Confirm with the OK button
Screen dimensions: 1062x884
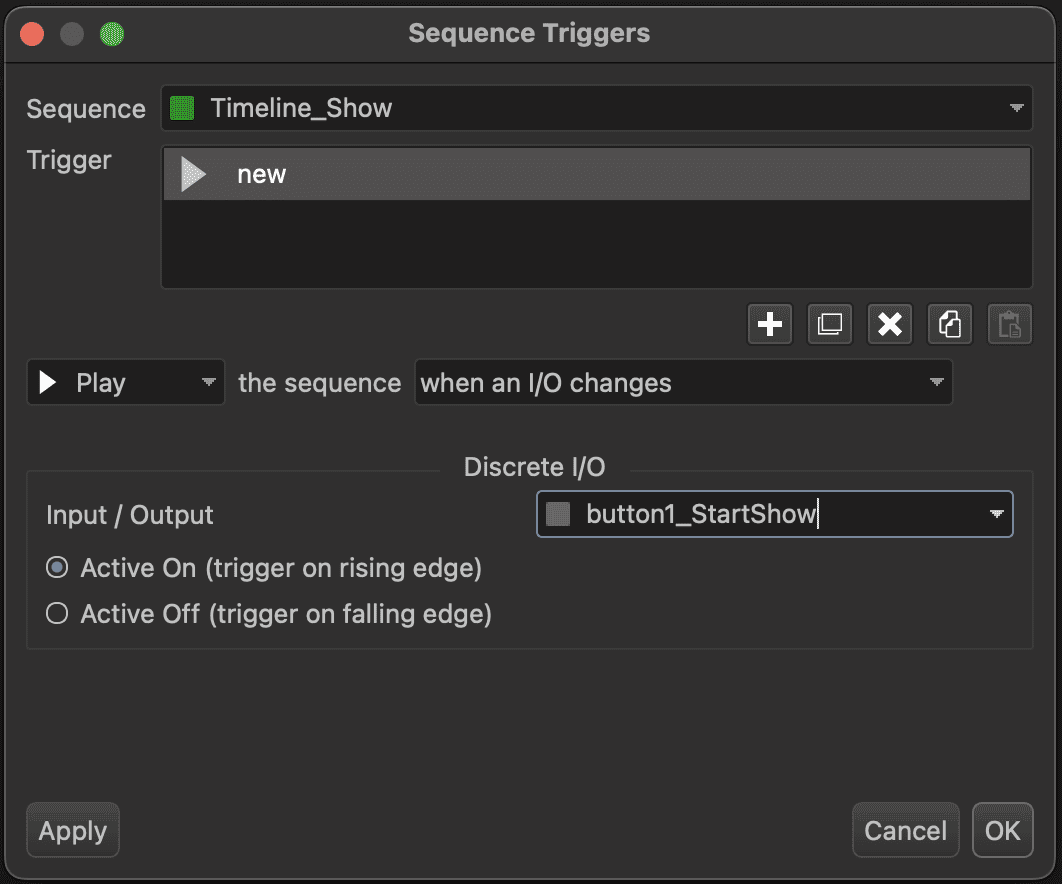pyautogui.click(x=1002, y=831)
